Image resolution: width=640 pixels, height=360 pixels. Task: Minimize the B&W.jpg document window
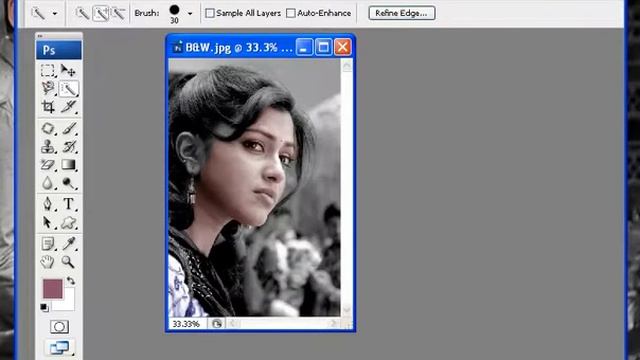click(304, 47)
